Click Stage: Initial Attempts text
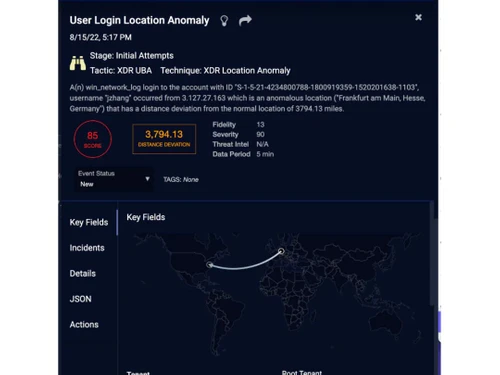The image size is (500, 375). pos(132,56)
